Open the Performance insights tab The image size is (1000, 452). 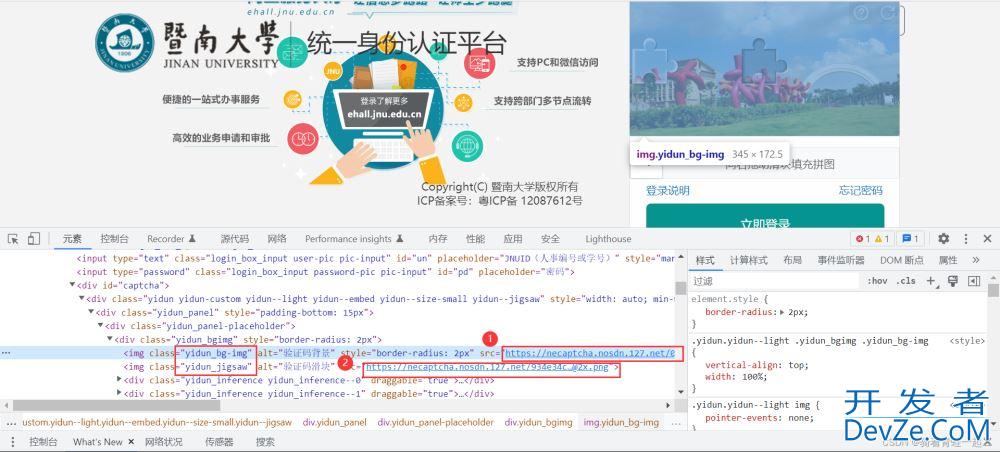pyautogui.click(x=354, y=238)
